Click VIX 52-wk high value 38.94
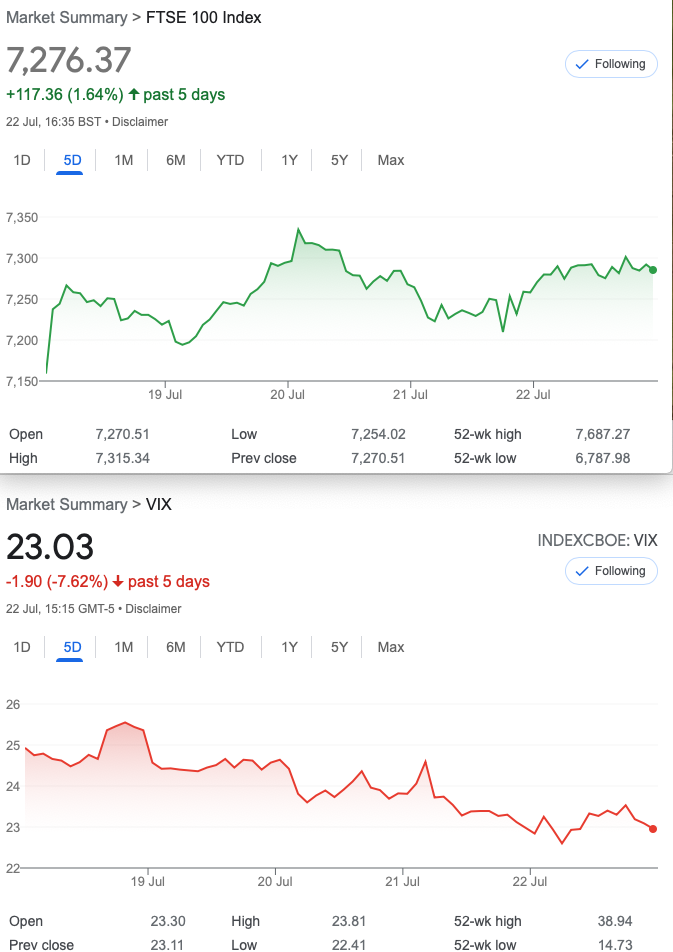This screenshot has height=952, width=673. tap(615, 922)
